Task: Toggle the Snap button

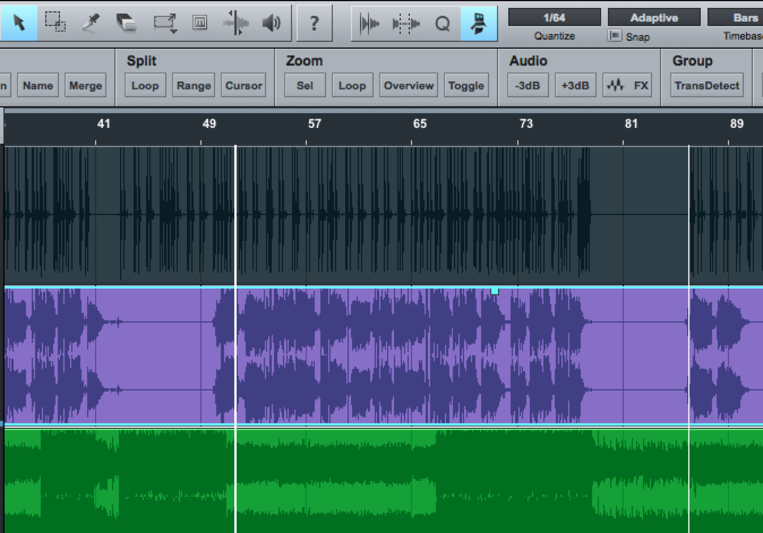Action: (615, 36)
